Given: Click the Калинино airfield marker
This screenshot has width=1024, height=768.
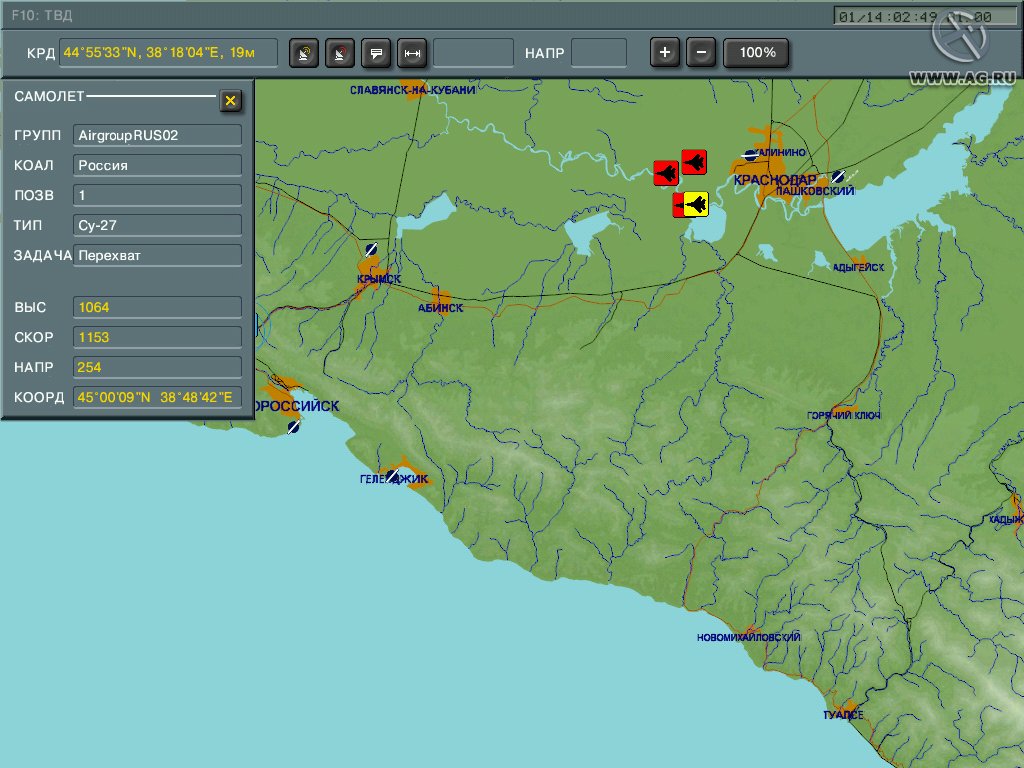Looking at the screenshot, I should [x=750, y=156].
